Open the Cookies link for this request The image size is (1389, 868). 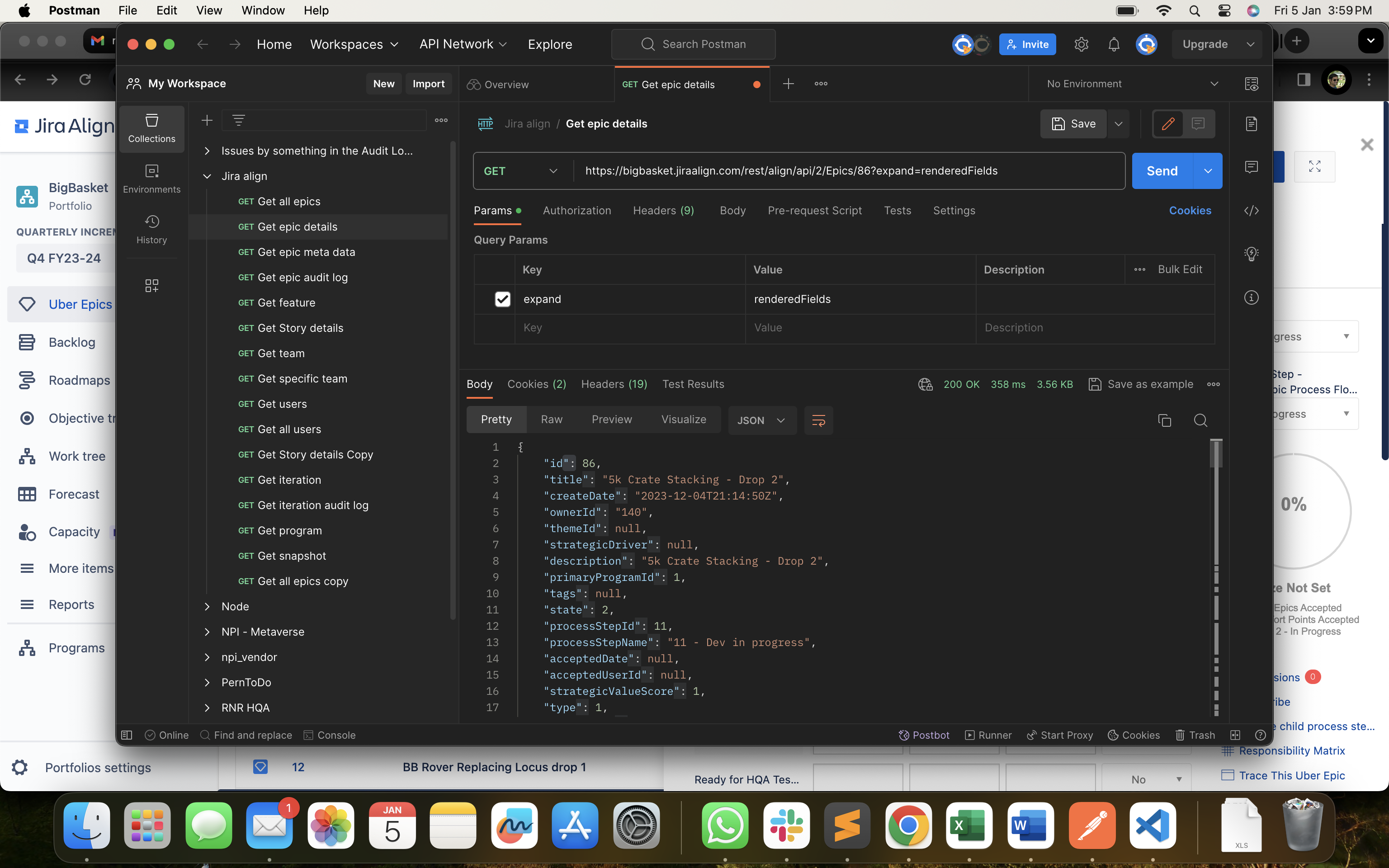coord(1190,211)
